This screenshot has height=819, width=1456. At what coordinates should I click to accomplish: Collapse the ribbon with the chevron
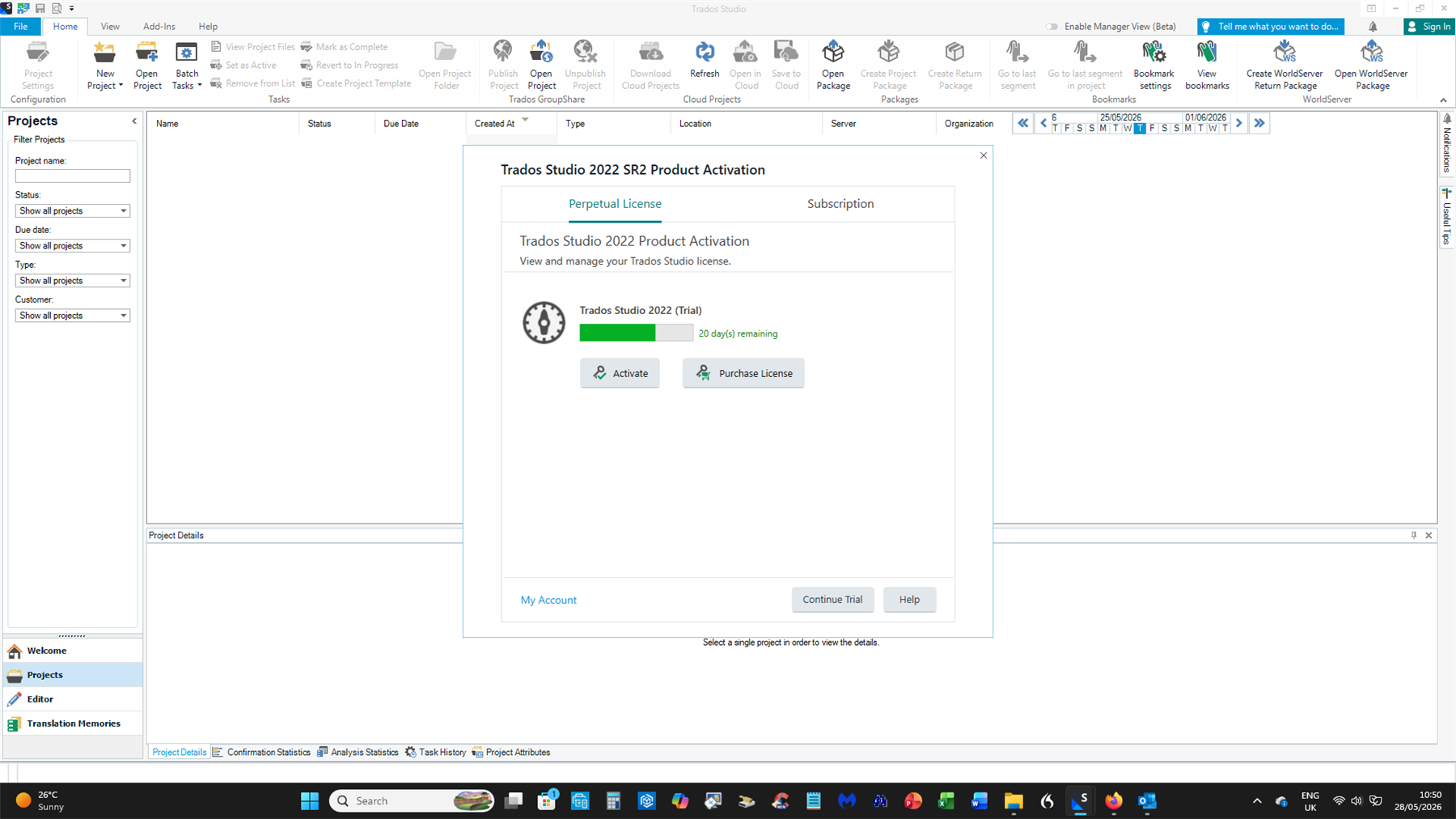[x=1444, y=100]
